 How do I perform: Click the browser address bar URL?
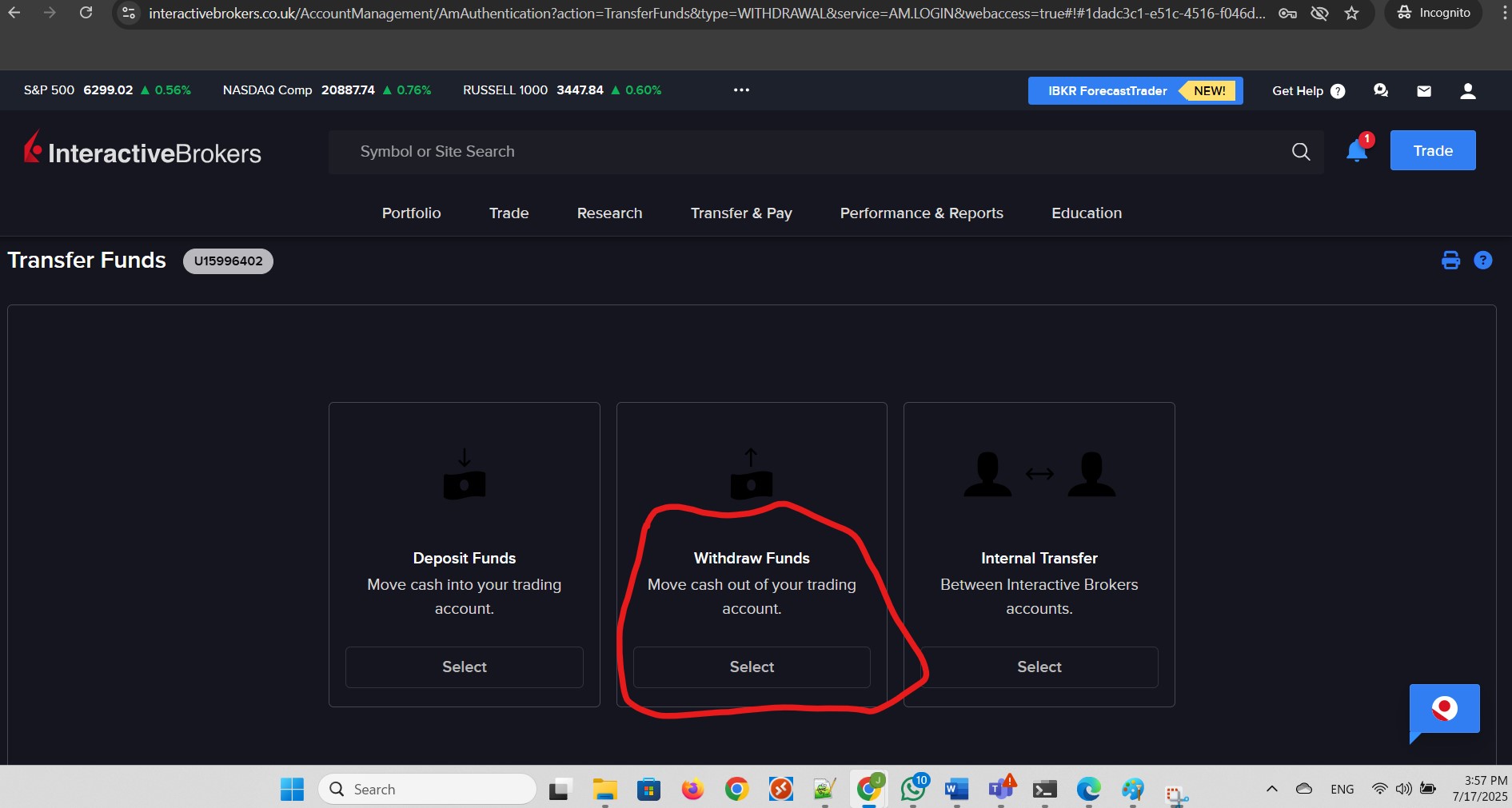click(707, 14)
